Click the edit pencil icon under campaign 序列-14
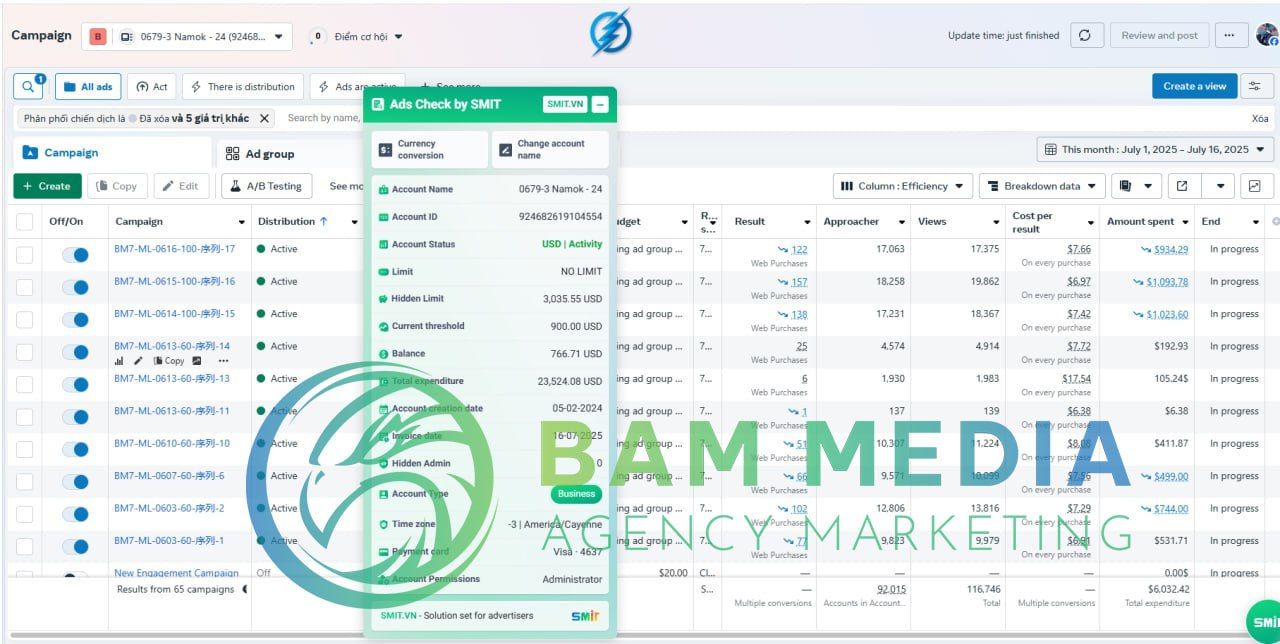Image resolution: width=1280 pixels, height=644 pixels. (138, 361)
